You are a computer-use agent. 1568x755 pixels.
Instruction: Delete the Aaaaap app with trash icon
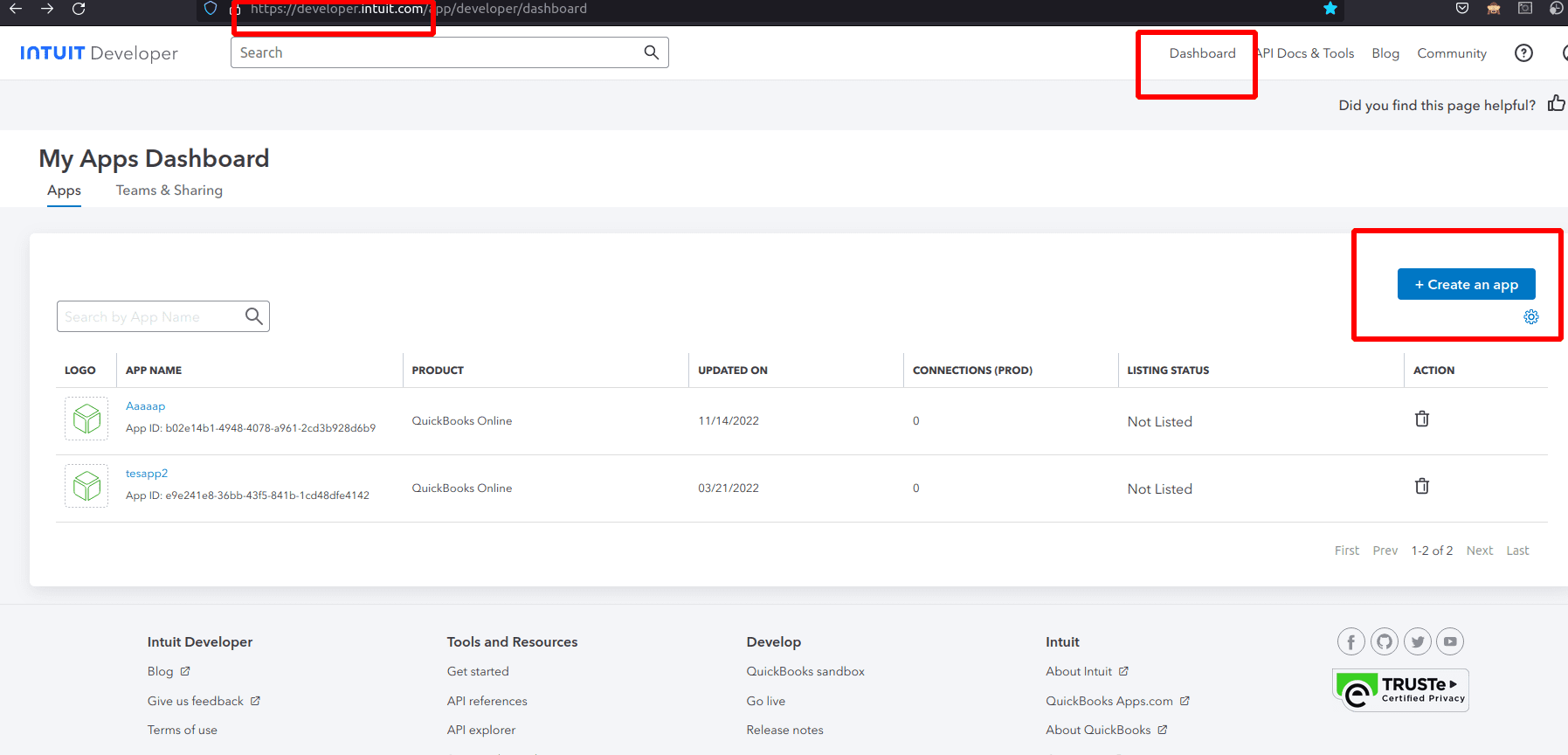point(1422,419)
